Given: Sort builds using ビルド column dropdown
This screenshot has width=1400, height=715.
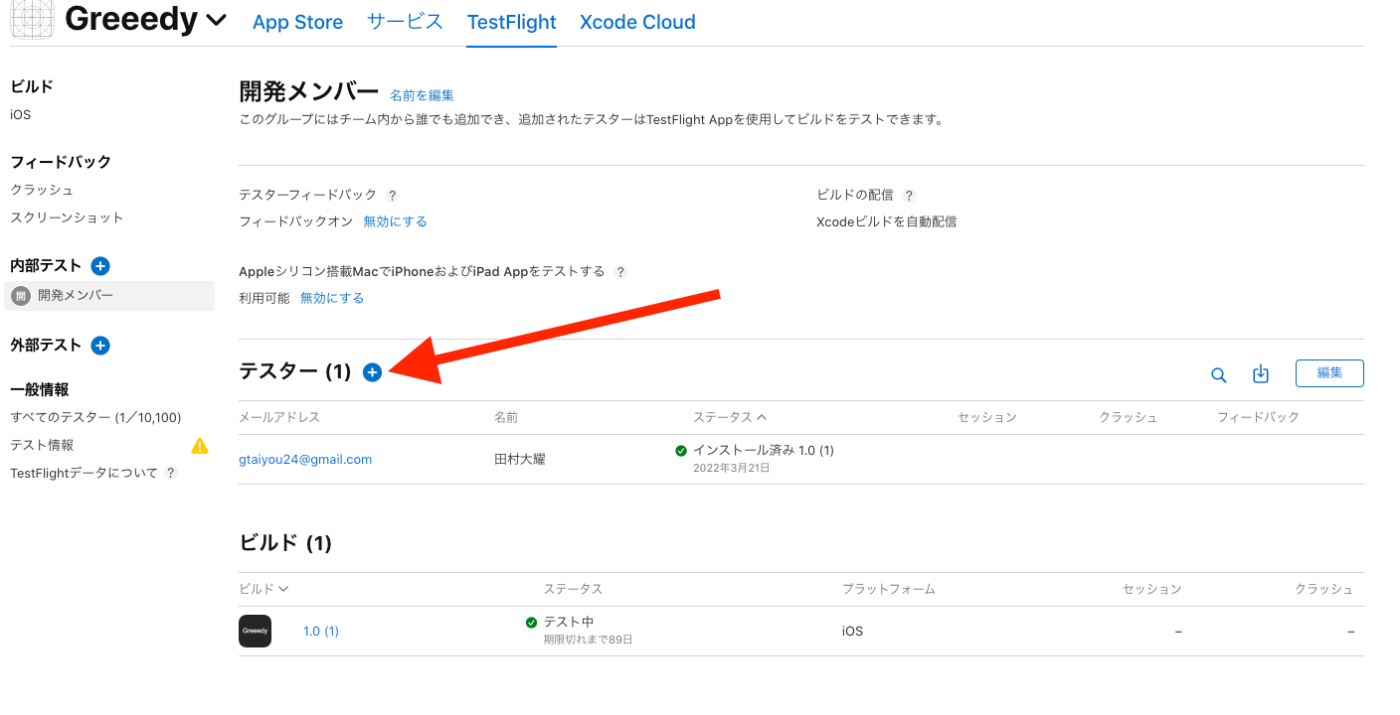Looking at the screenshot, I should (264, 590).
